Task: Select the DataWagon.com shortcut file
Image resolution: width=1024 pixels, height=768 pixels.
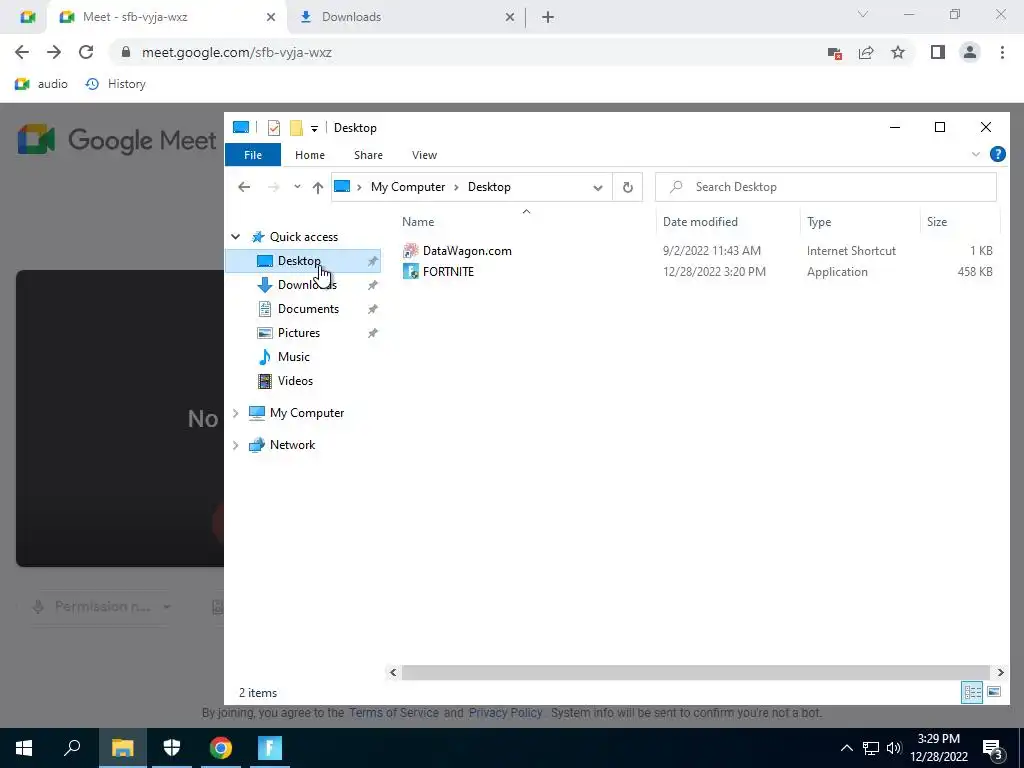Action: [x=467, y=251]
